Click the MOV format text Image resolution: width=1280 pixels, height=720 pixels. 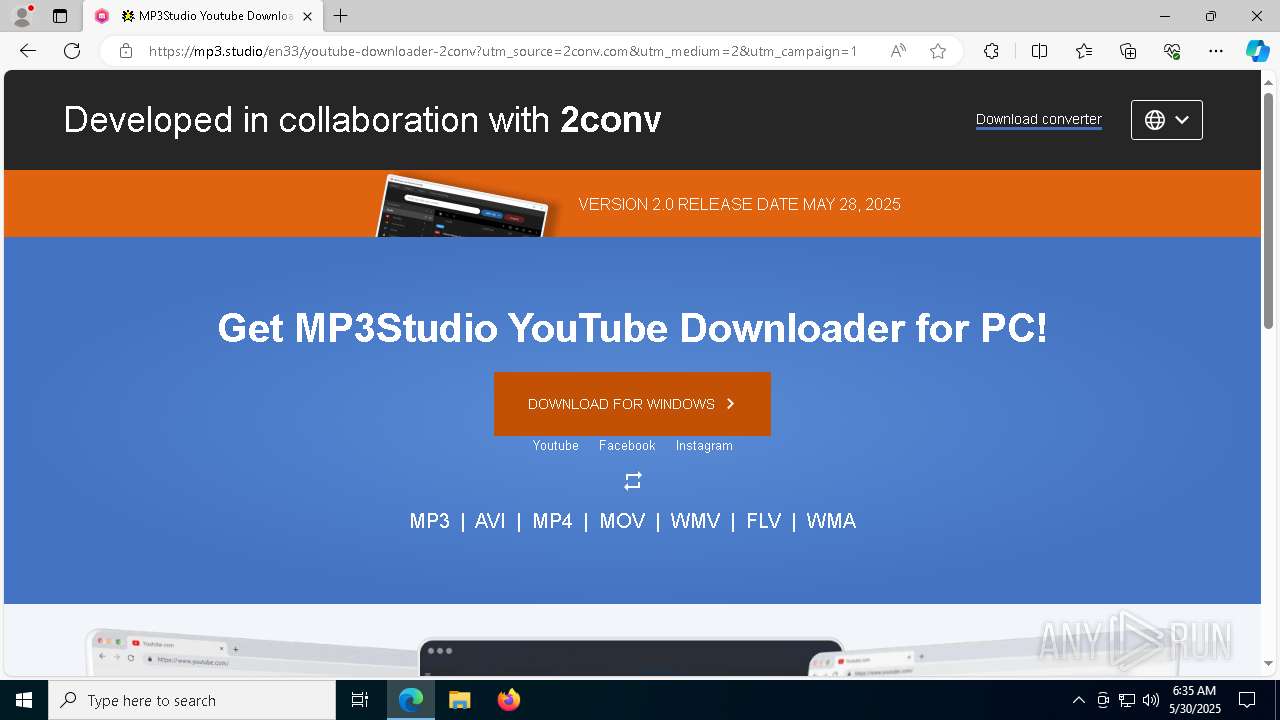click(x=622, y=521)
